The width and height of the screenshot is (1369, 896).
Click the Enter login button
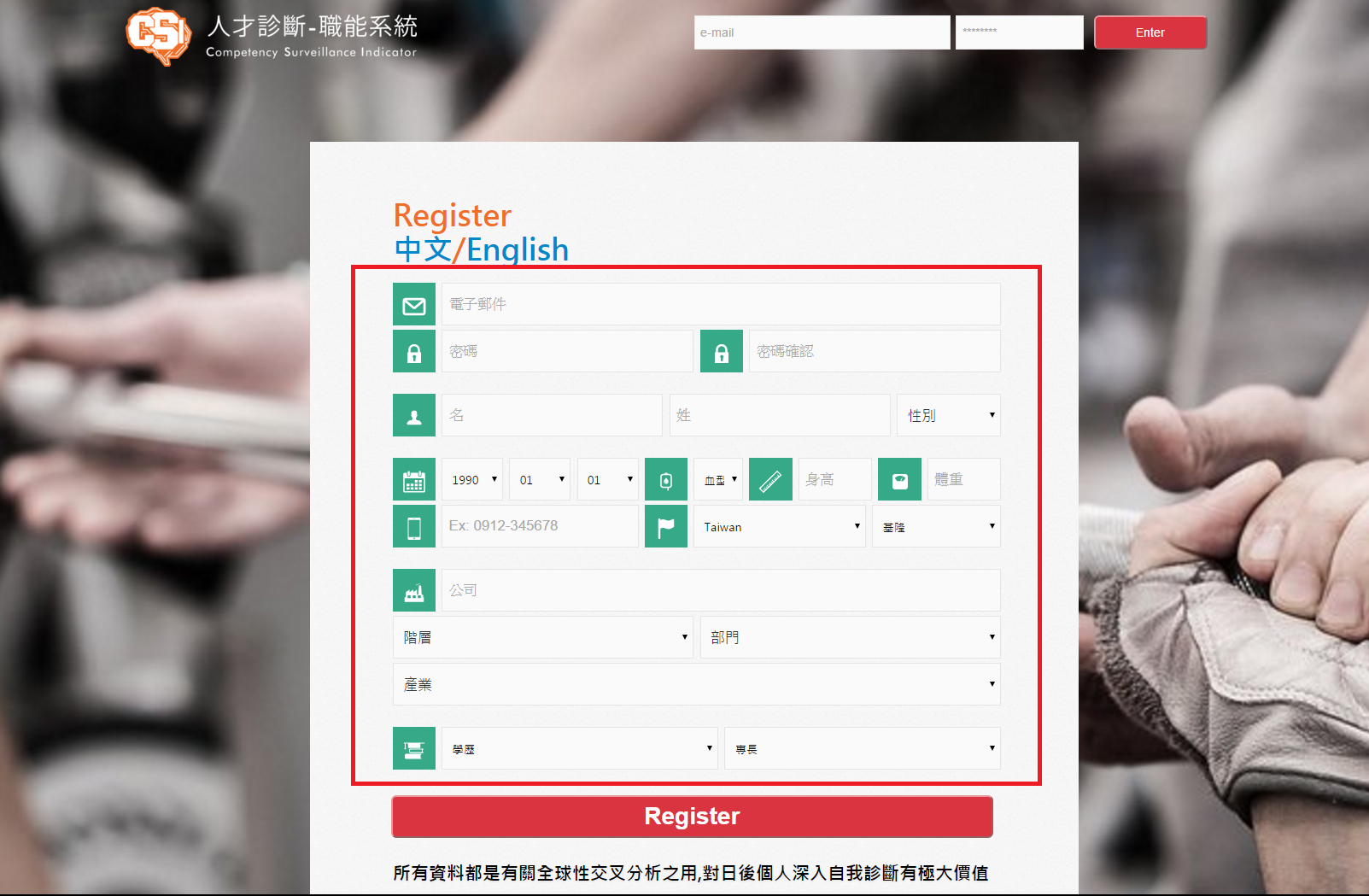(1150, 32)
